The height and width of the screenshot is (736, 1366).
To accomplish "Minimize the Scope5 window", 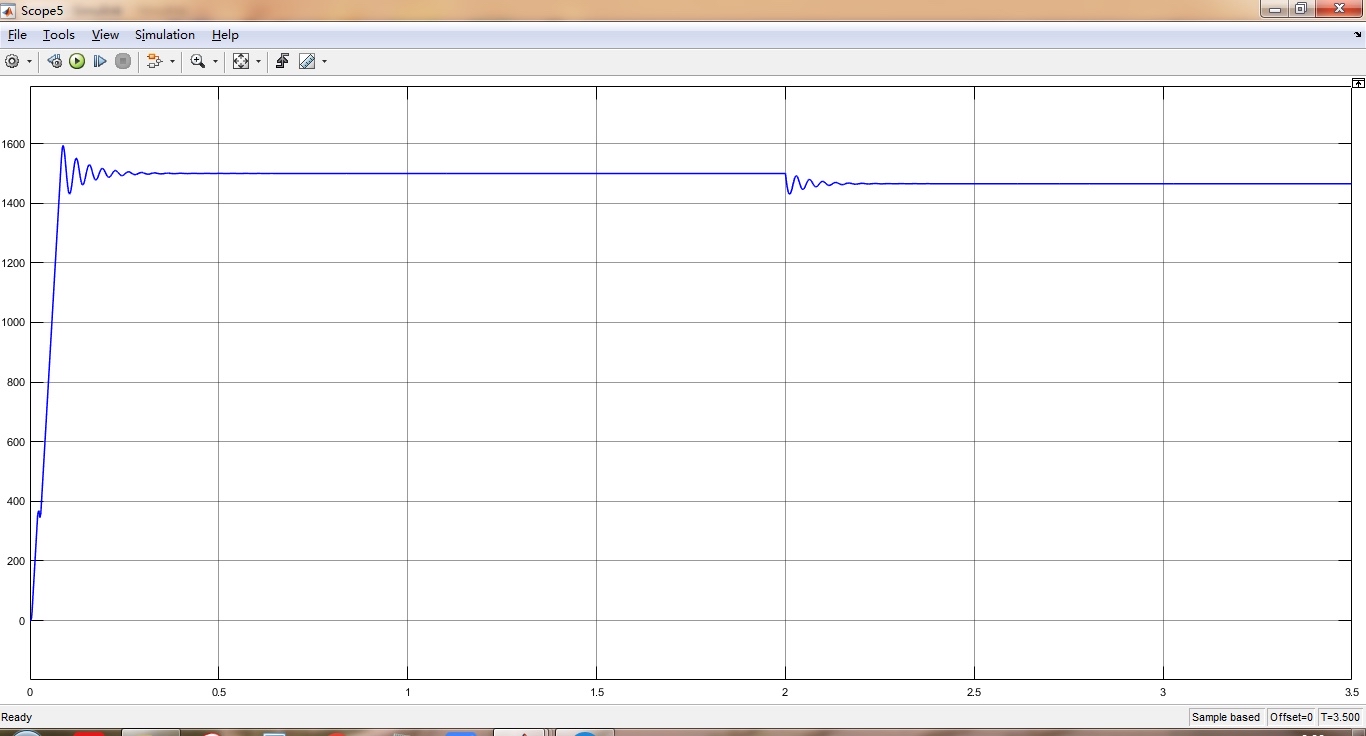I will point(1274,9).
